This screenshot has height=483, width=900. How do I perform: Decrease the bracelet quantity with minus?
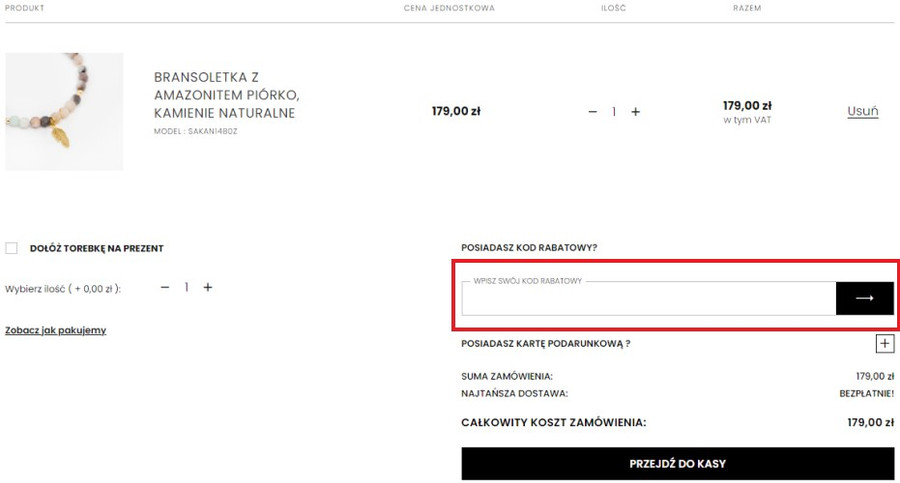click(593, 112)
